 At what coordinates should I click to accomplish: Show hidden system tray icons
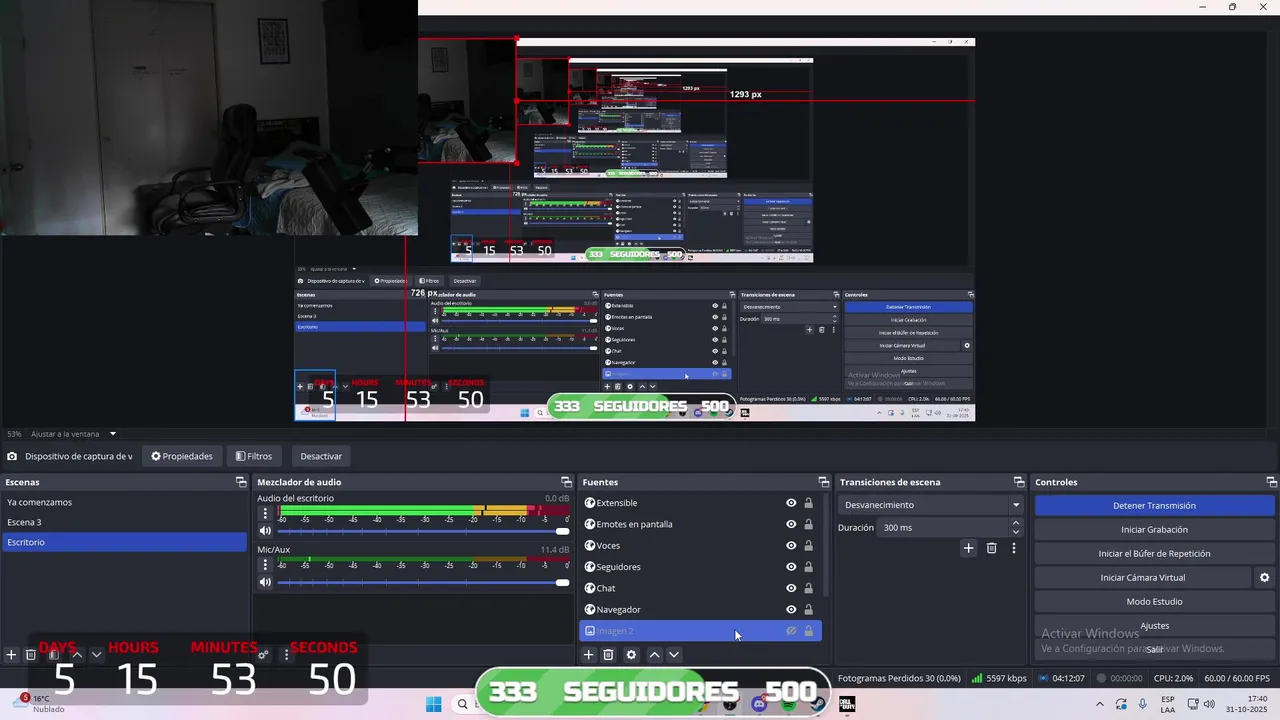[1100, 704]
